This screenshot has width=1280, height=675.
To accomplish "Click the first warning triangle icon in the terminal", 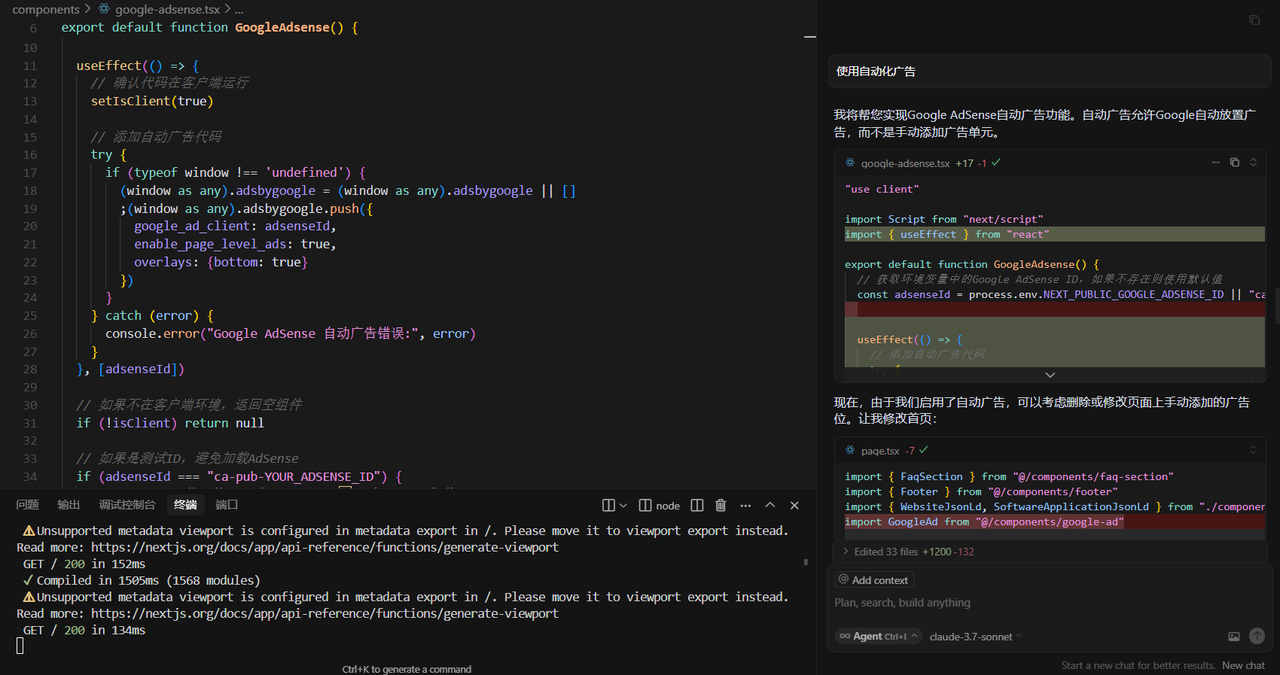I will click(x=29, y=531).
